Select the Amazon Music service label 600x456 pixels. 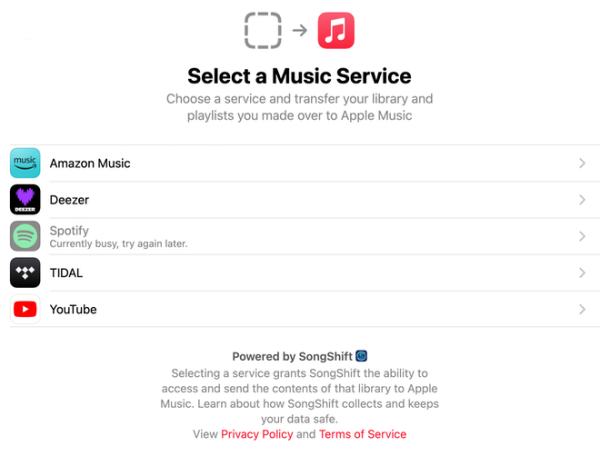pos(90,163)
